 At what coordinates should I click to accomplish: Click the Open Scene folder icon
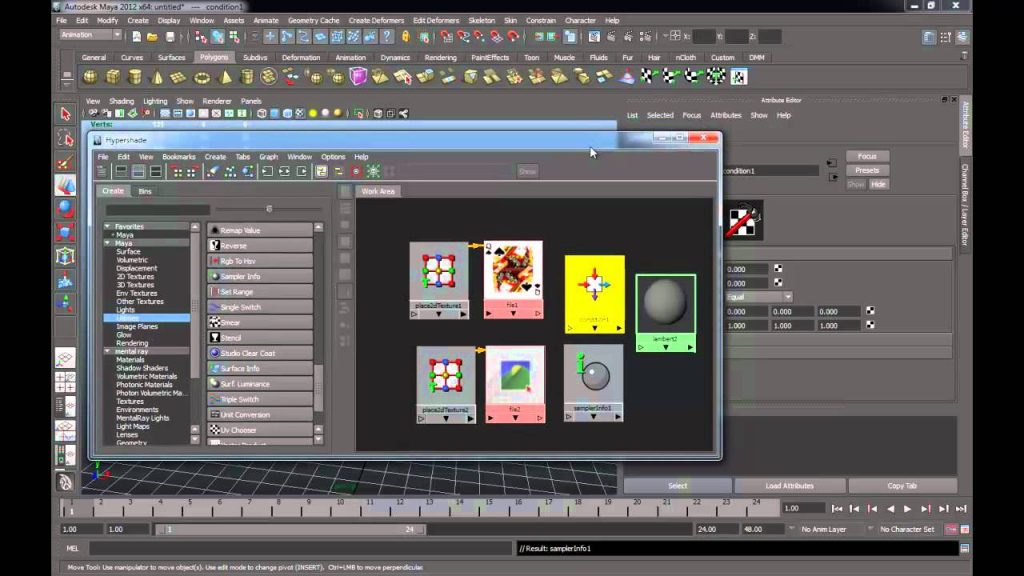pos(152,37)
